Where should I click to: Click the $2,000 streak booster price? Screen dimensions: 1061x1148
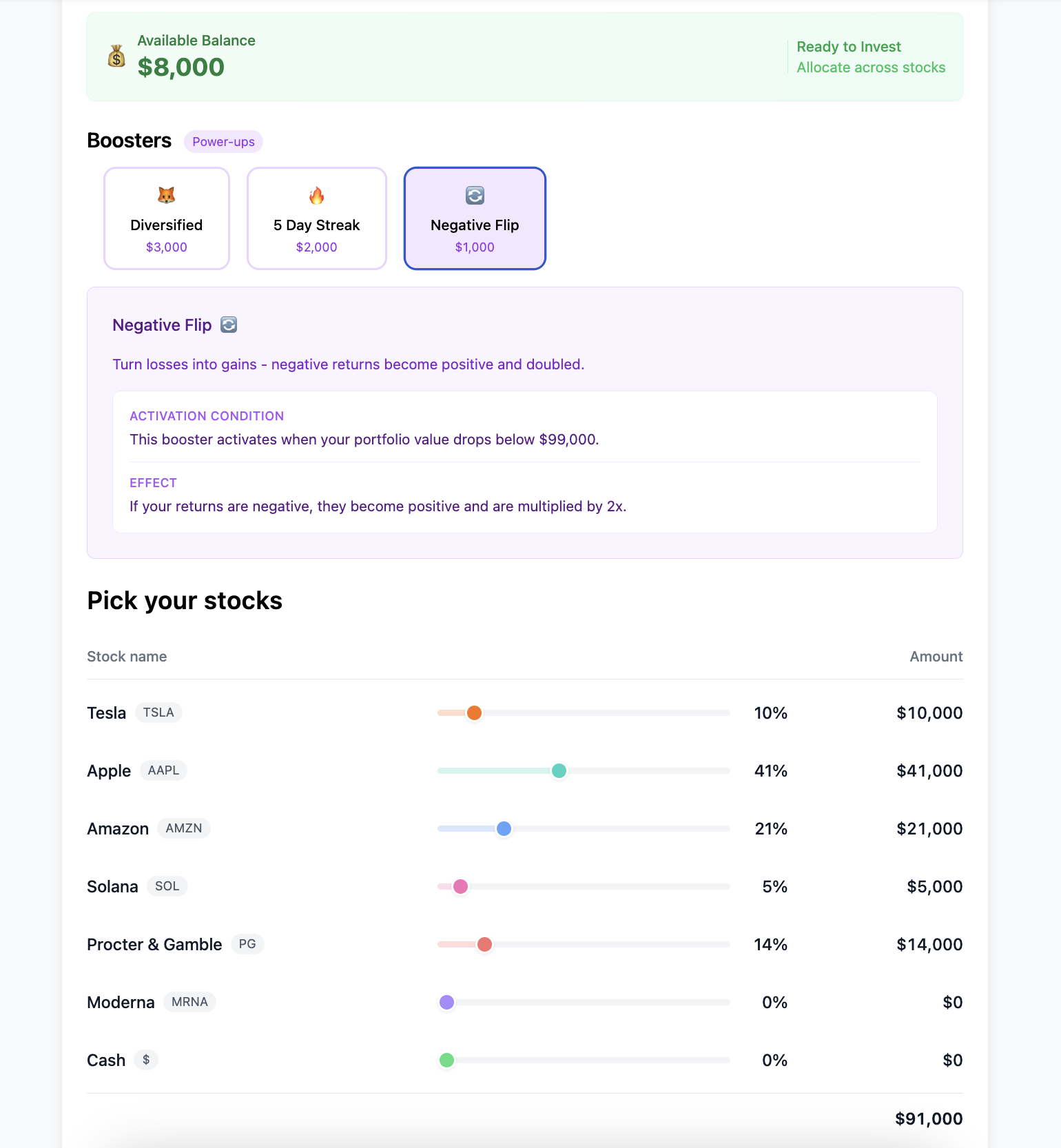pyautogui.click(x=317, y=247)
